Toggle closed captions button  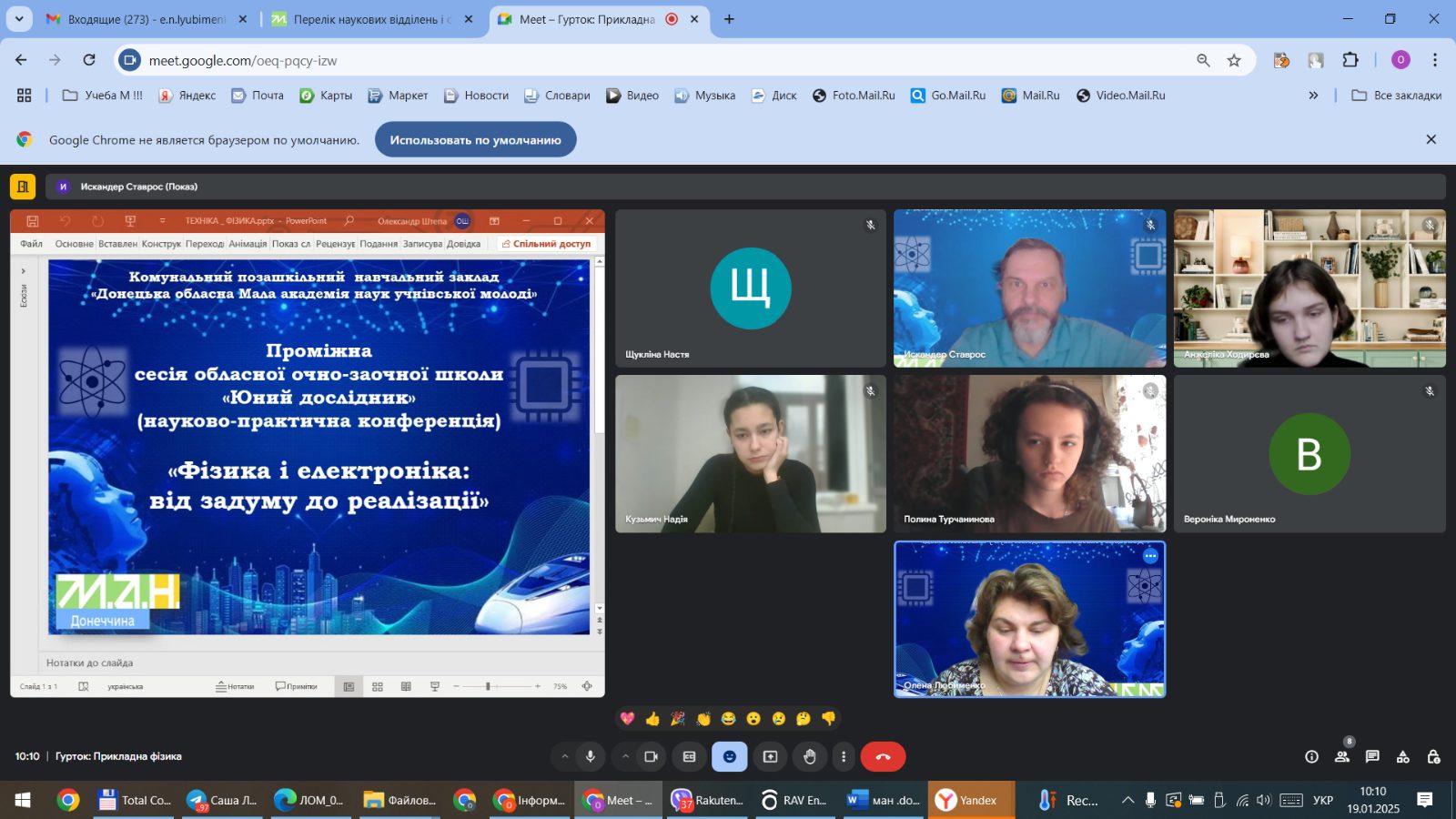pos(690,756)
